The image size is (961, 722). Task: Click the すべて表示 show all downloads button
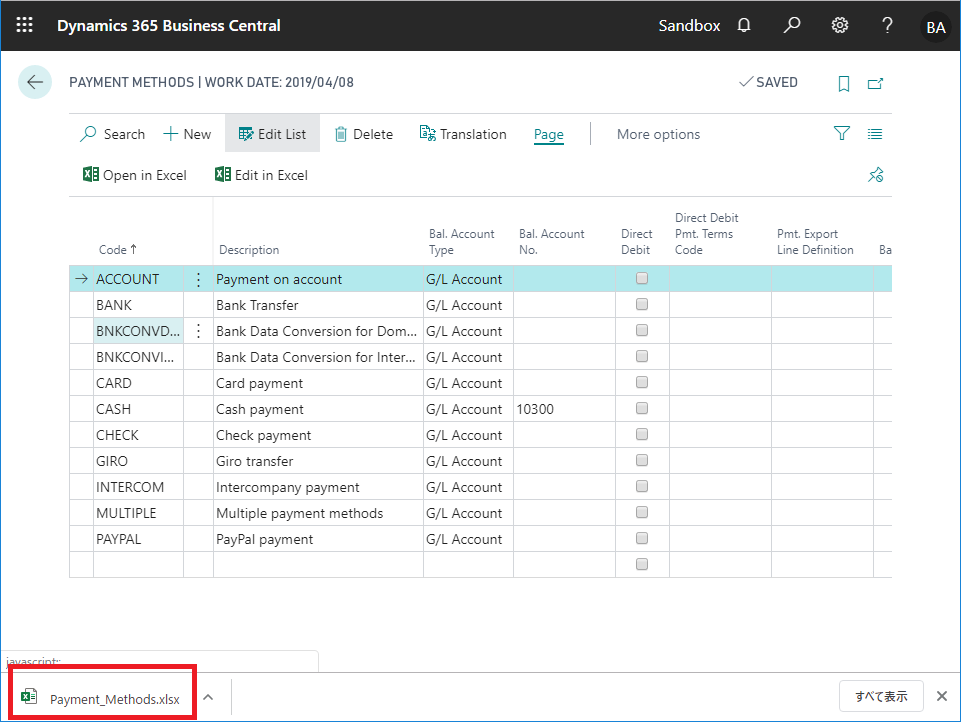click(x=881, y=696)
